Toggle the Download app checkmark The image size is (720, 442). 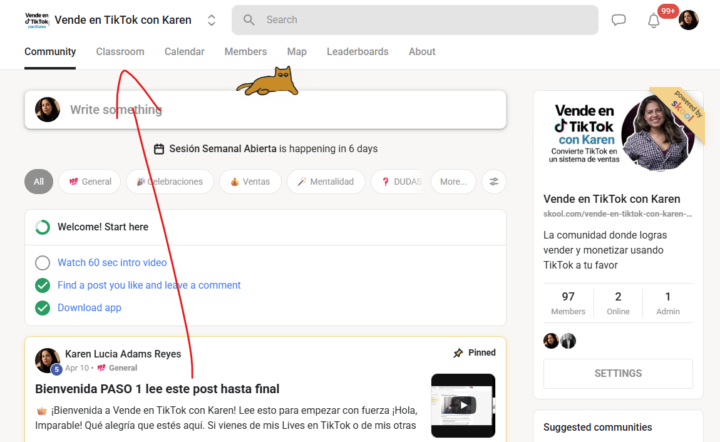(x=43, y=308)
